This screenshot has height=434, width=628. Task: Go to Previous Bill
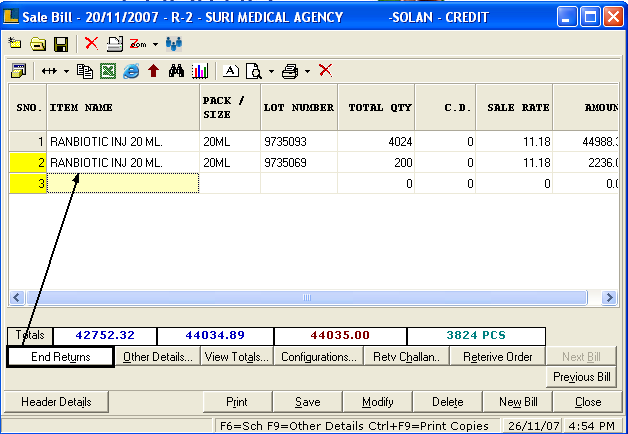point(582,377)
